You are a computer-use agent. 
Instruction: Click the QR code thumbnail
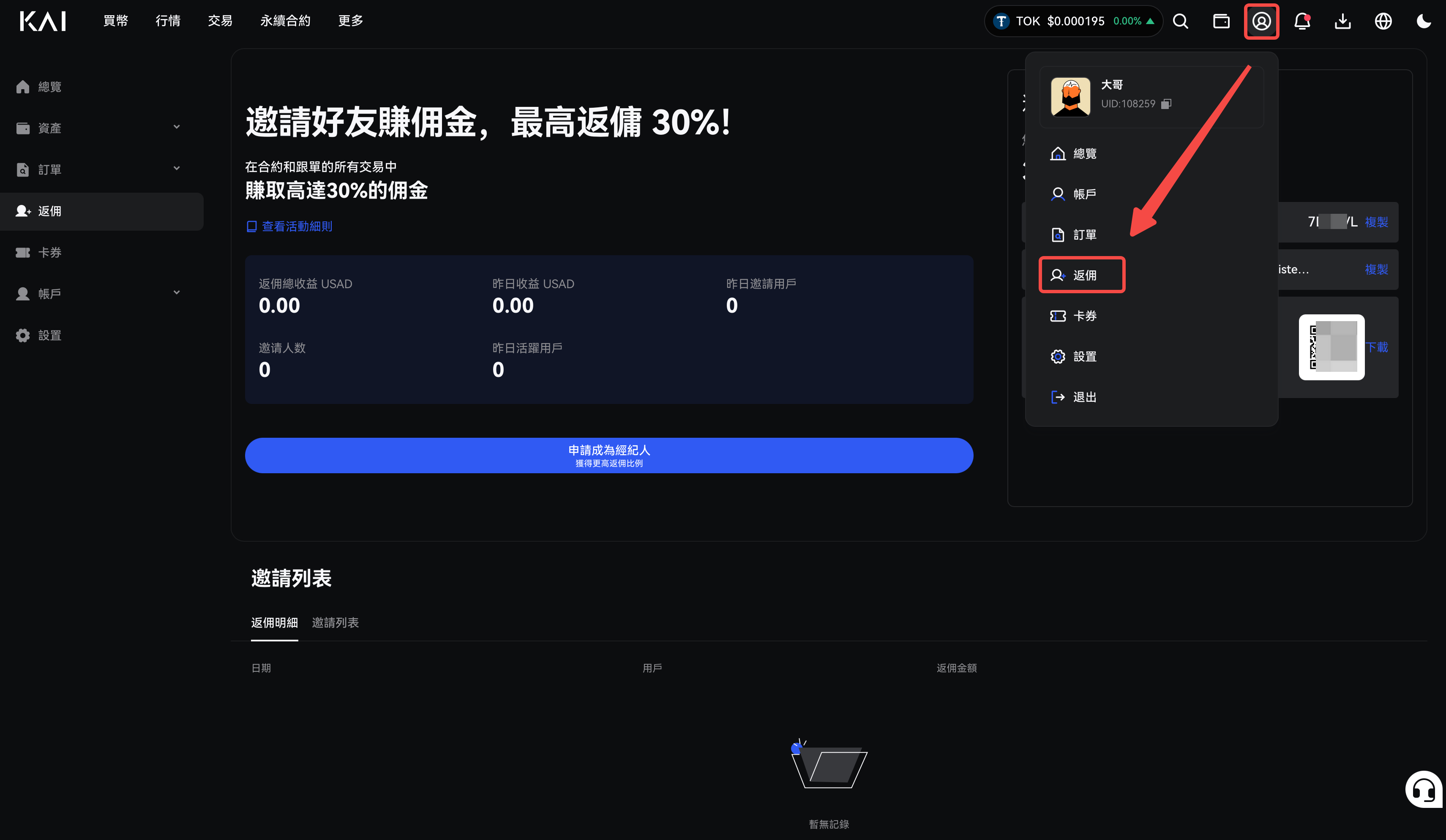point(1331,347)
